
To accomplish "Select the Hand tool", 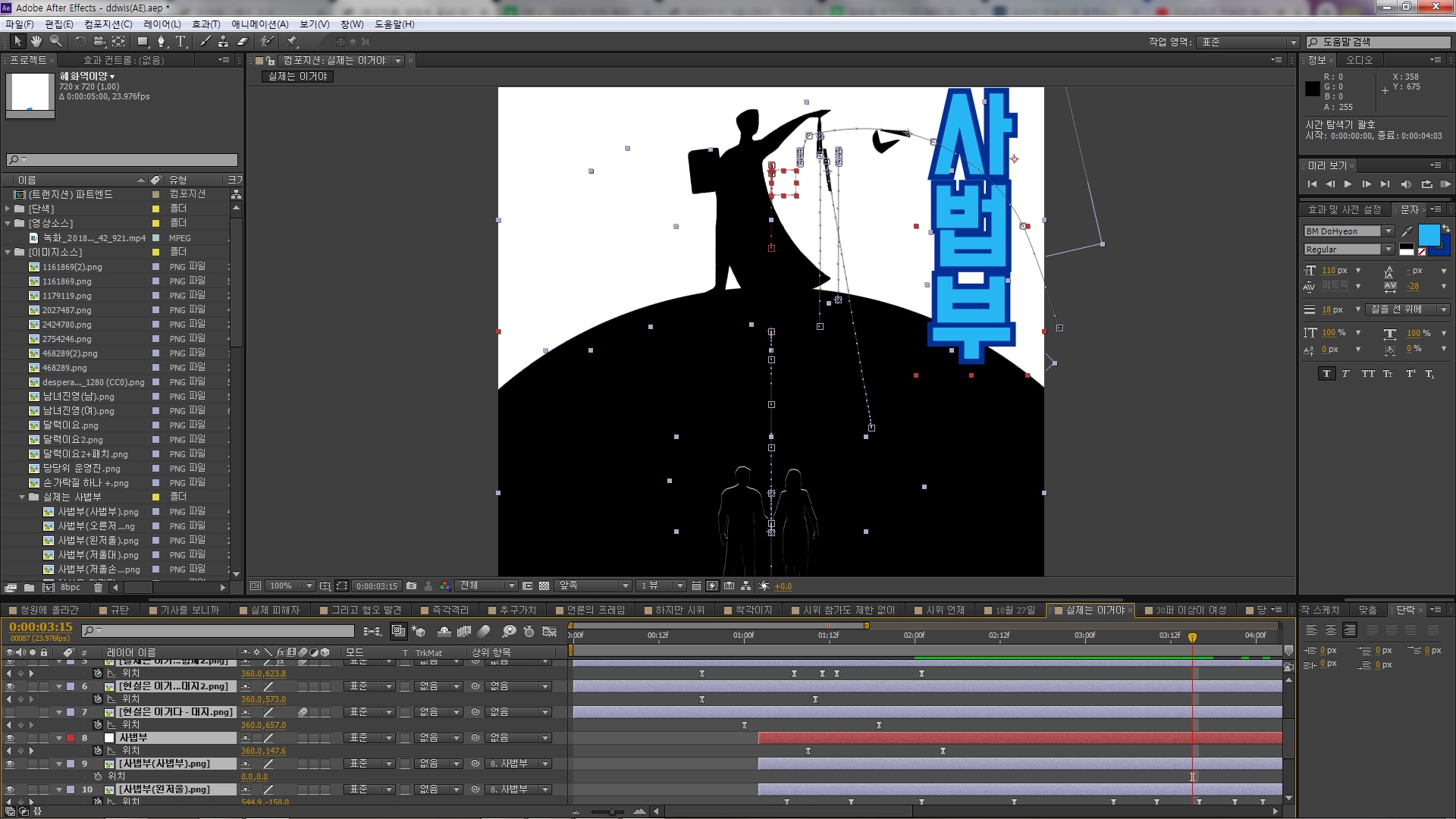I will [36, 41].
